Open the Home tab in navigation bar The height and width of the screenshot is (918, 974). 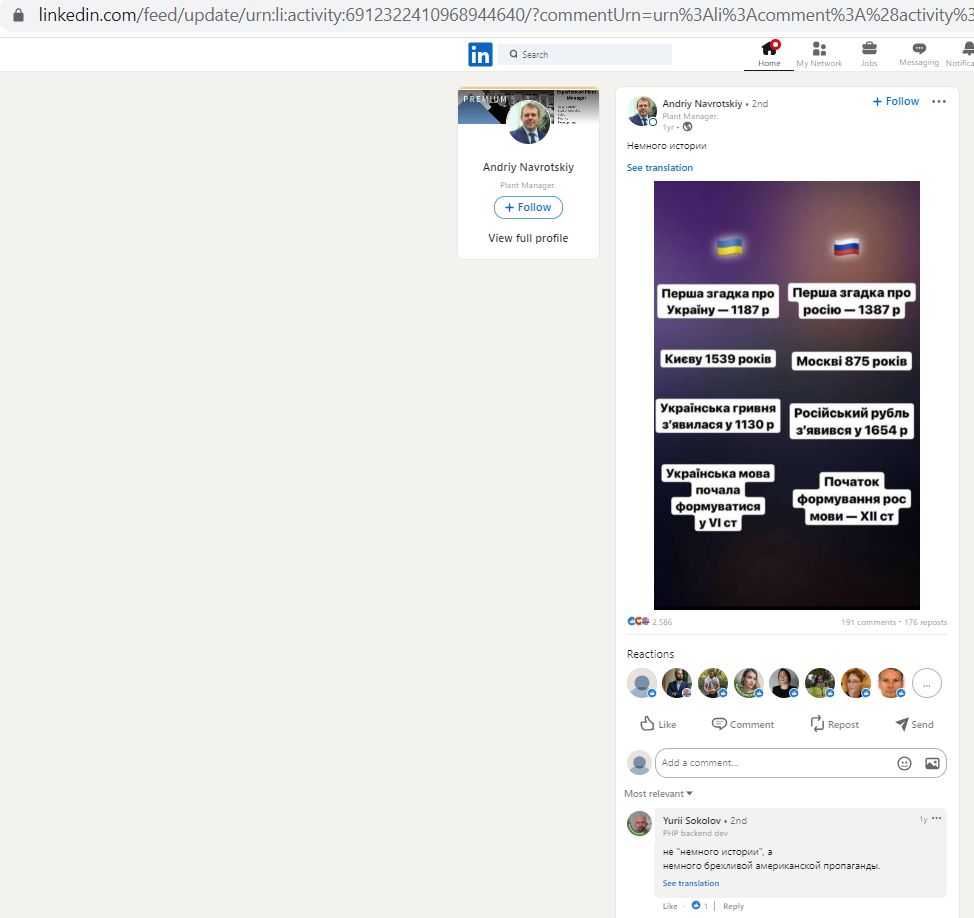click(x=769, y=54)
